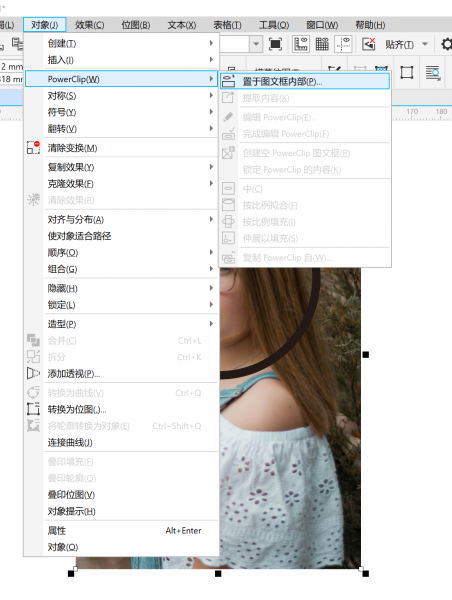Click the options gear icon

[447, 44]
